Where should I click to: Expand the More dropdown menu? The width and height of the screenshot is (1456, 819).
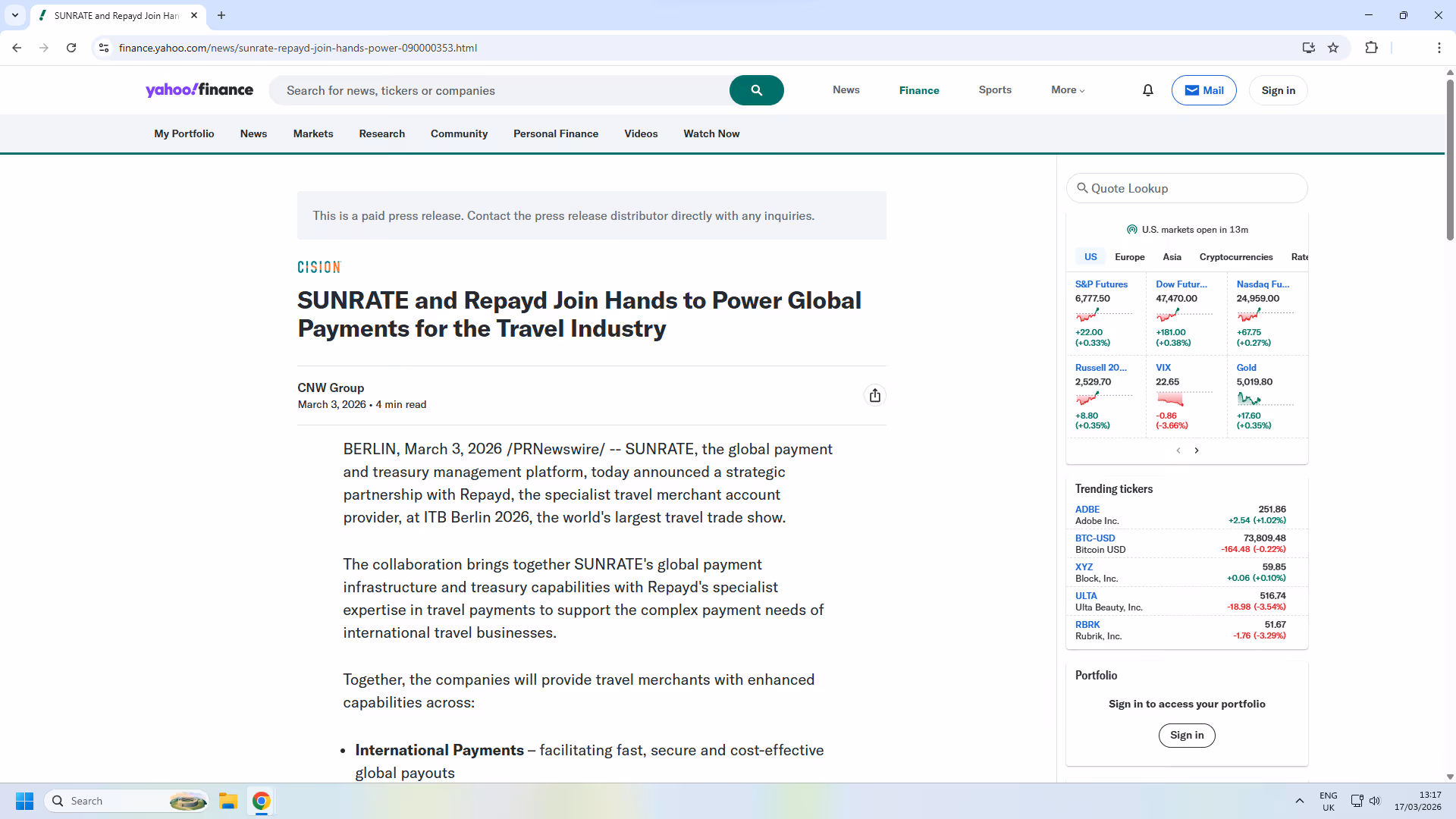(x=1068, y=90)
